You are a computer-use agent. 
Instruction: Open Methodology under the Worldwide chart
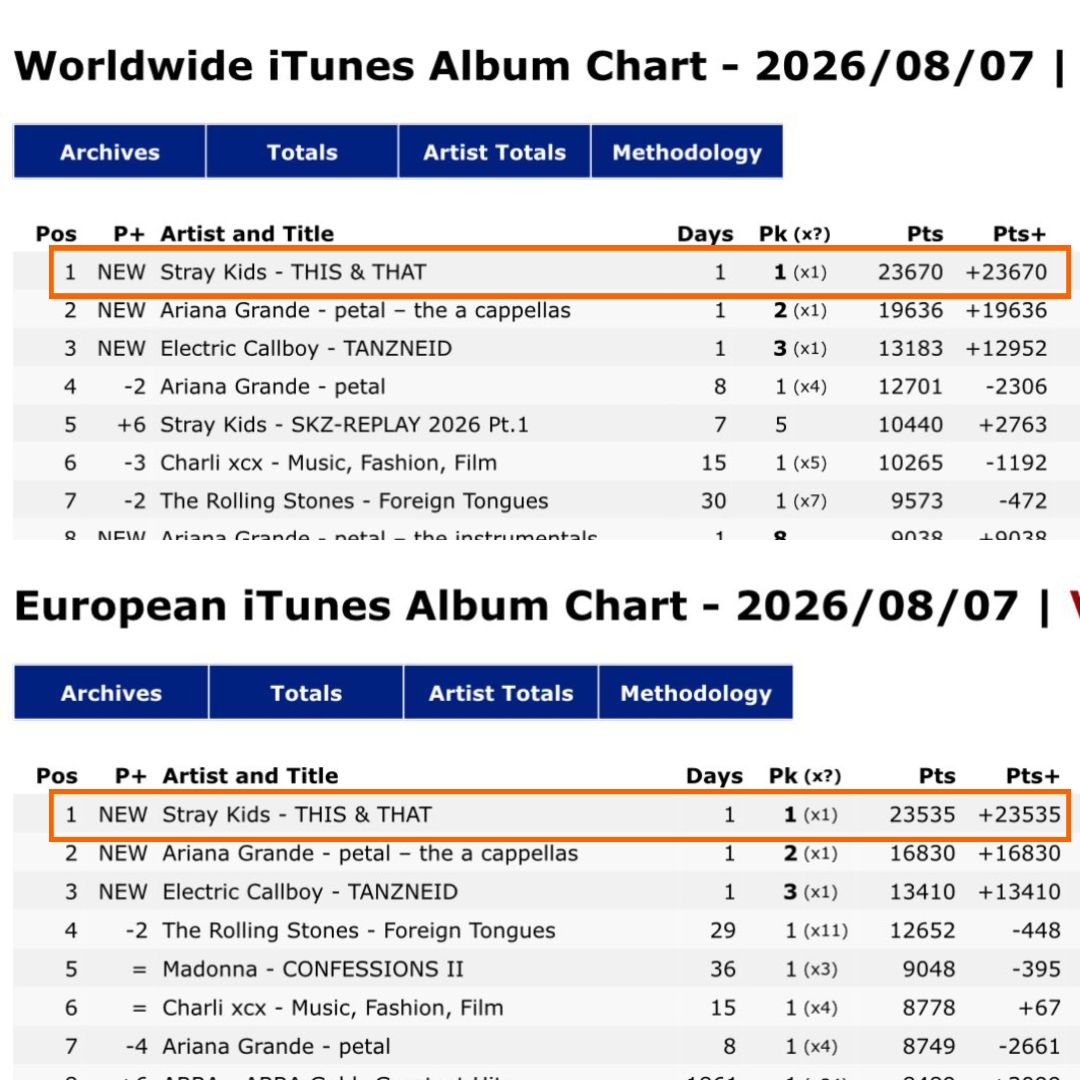tap(687, 152)
